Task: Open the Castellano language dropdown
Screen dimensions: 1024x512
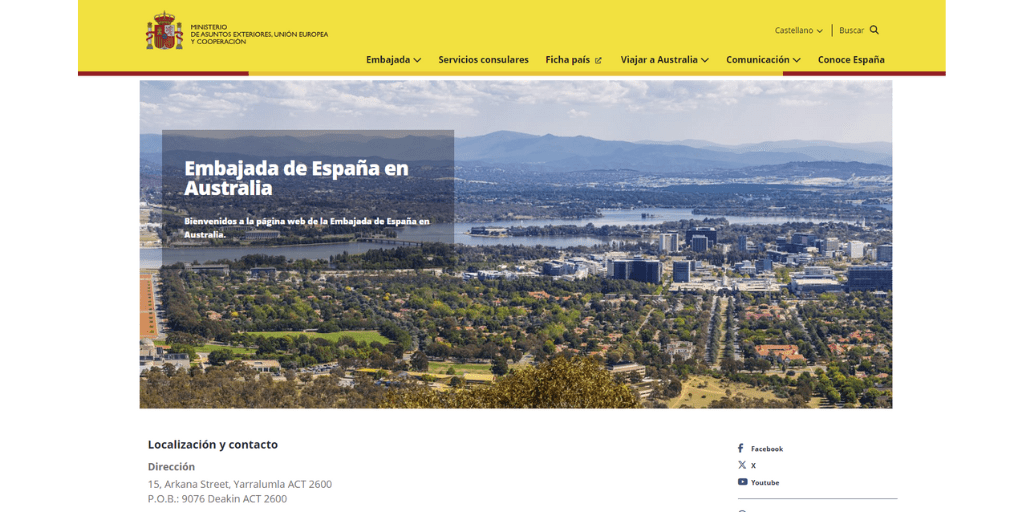Action: tap(799, 31)
